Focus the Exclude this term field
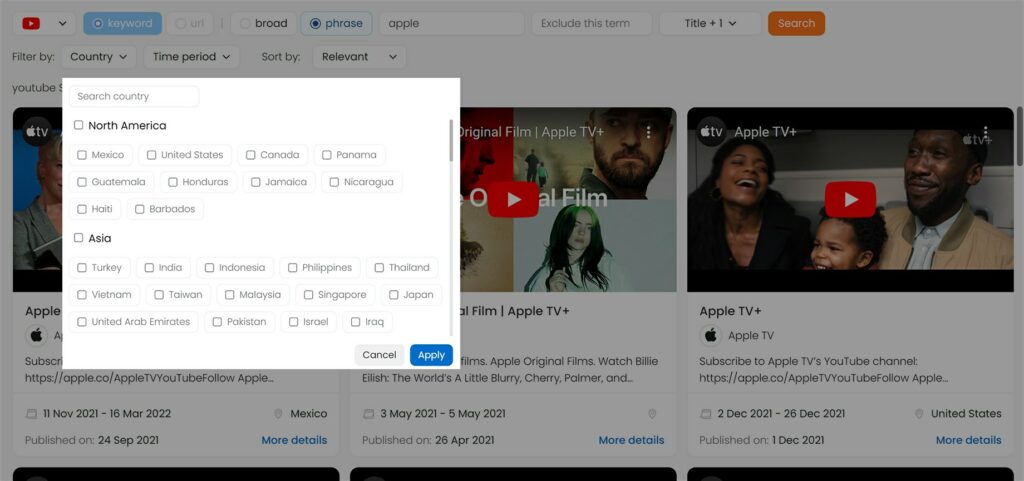The width and height of the screenshot is (1024, 481). tap(592, 23)
